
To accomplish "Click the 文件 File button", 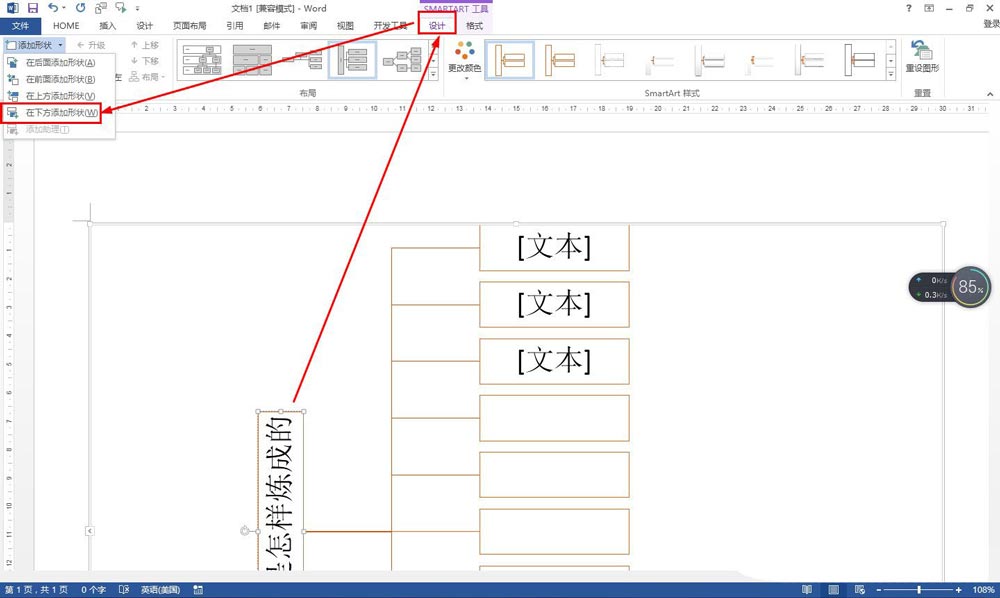I will (x=20, y=25).
